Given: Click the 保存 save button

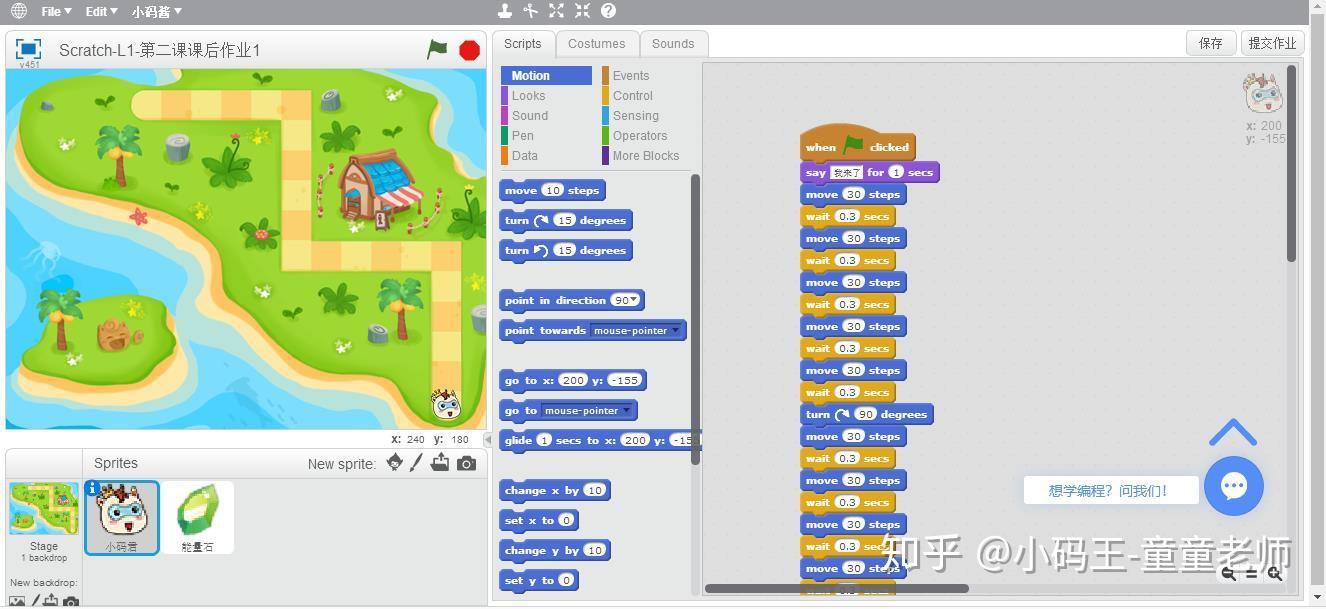Looking at the screenshot, I should click(x=1211, y=43).
